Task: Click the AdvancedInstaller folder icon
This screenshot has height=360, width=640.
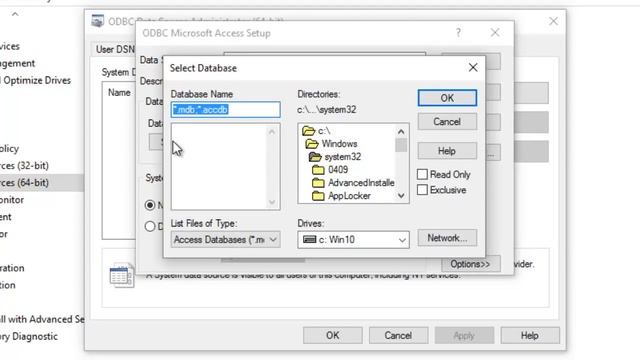Action: [x=318, y=183]
